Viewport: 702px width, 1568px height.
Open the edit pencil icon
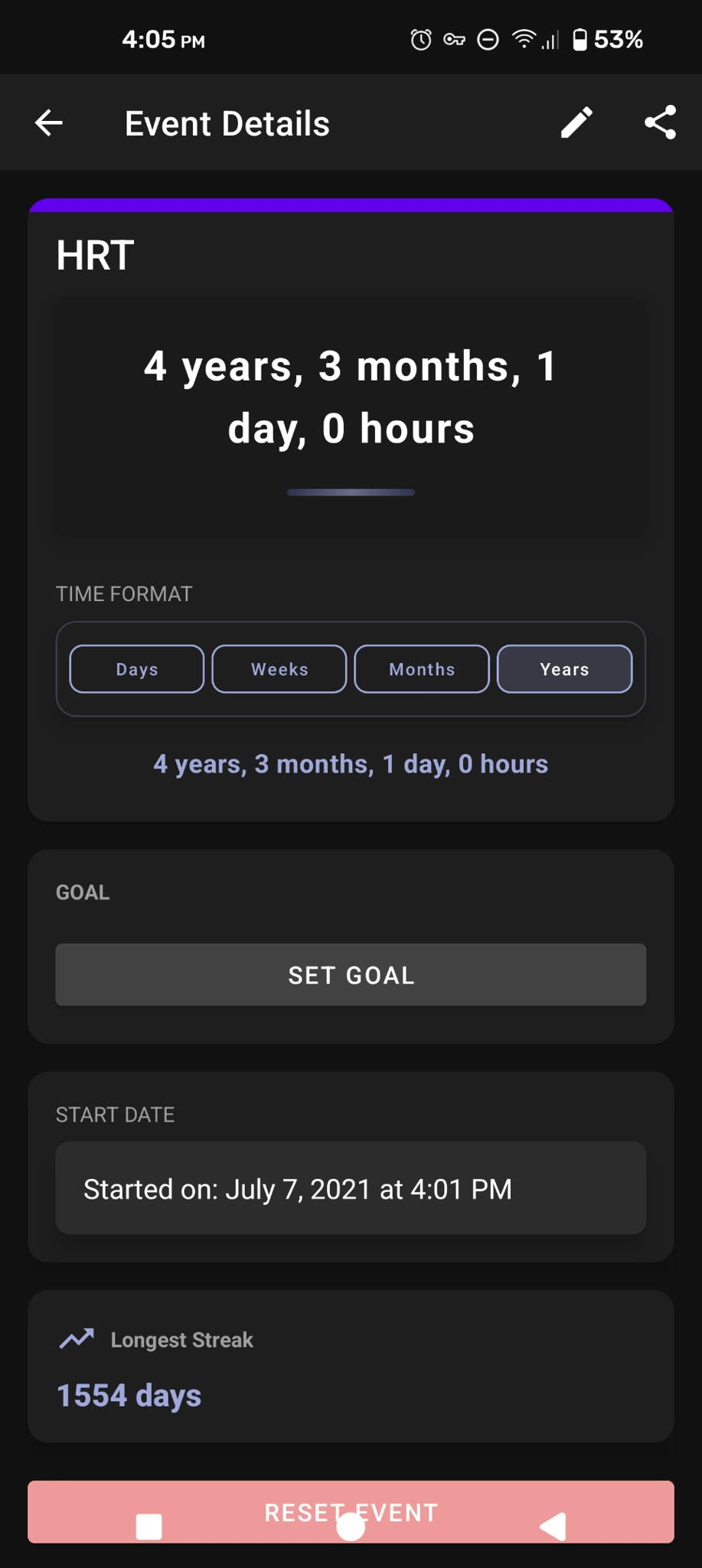pyautogui.click(x=576, y=122)
